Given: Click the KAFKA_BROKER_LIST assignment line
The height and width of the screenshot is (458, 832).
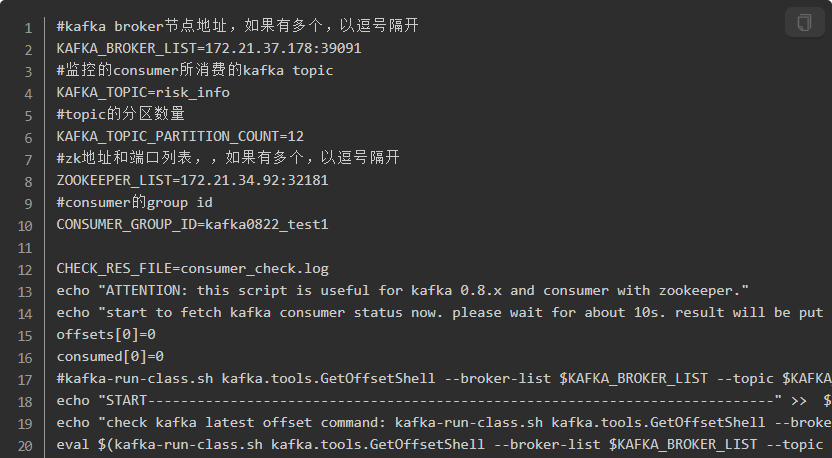Looking at the screenshot, I should pos(209,48).
